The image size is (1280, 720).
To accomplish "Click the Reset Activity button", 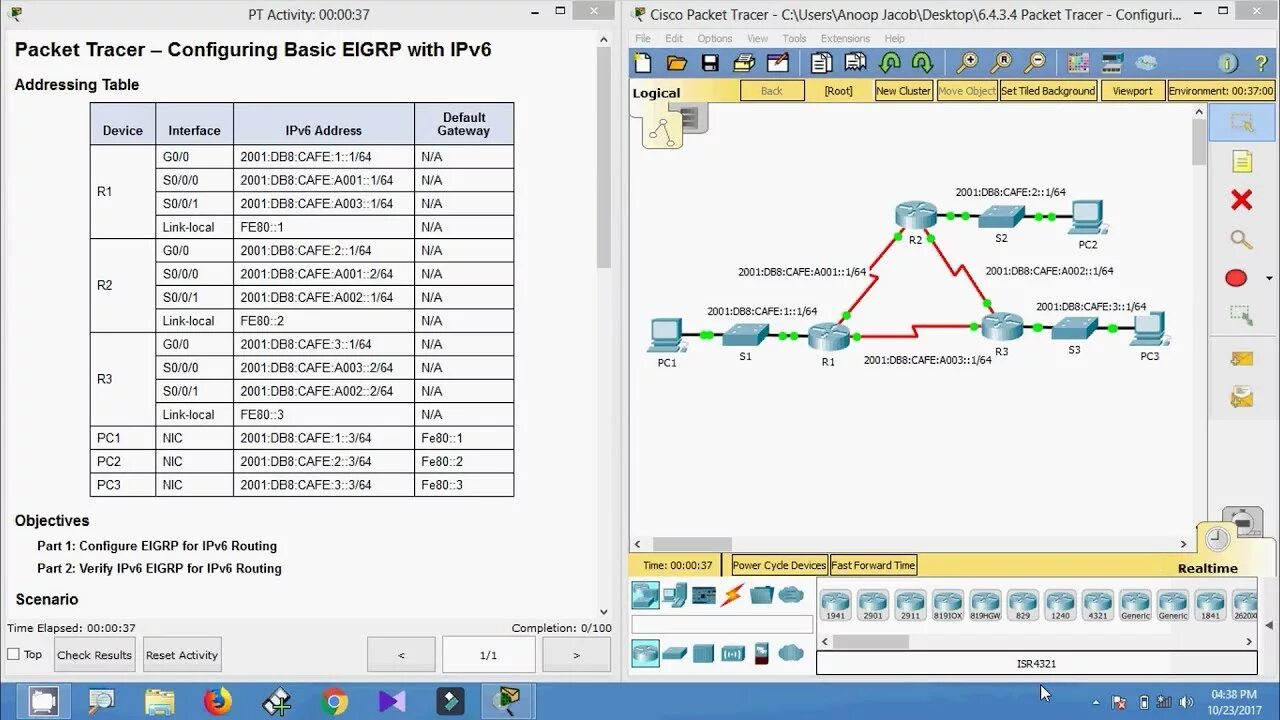I will [182, 655].
